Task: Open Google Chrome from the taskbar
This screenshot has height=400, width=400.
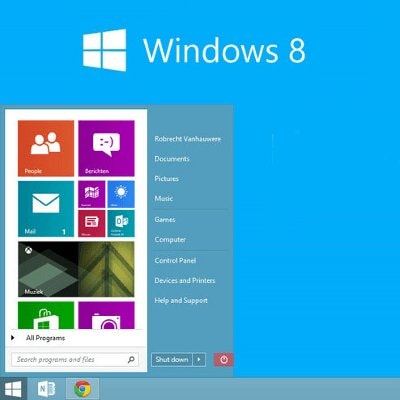Action: tap(82, 389)
